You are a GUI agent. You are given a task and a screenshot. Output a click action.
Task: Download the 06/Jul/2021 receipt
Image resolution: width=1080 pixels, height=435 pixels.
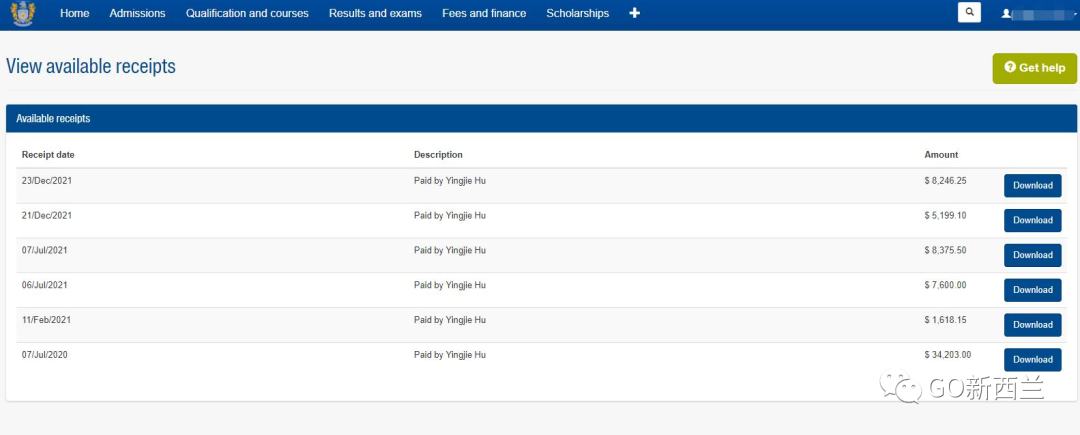(x=1032, y=290)
